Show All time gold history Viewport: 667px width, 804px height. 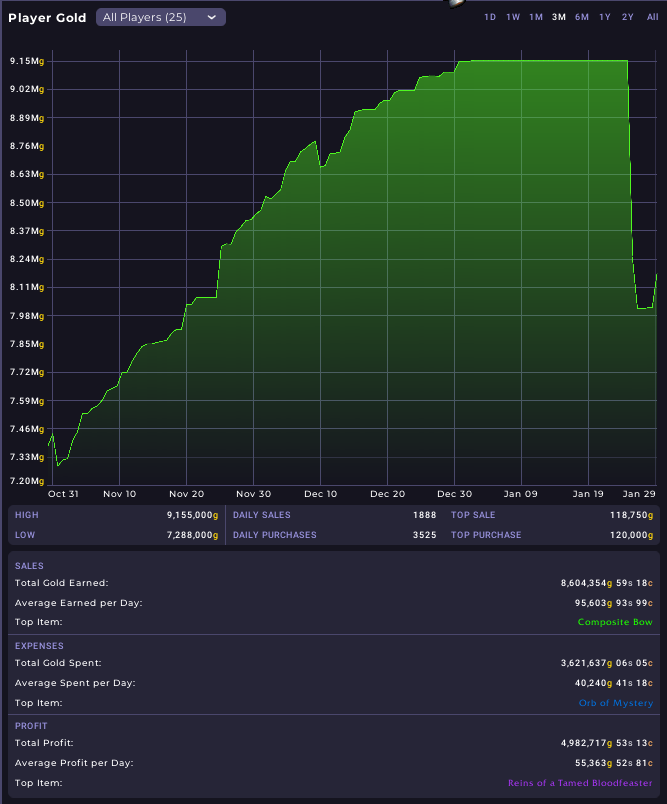pos(652,17)
